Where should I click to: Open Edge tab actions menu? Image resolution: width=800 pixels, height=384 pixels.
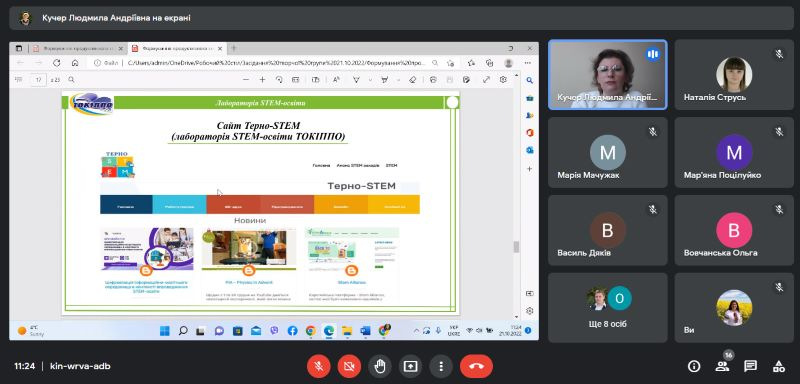click(19, 48)
